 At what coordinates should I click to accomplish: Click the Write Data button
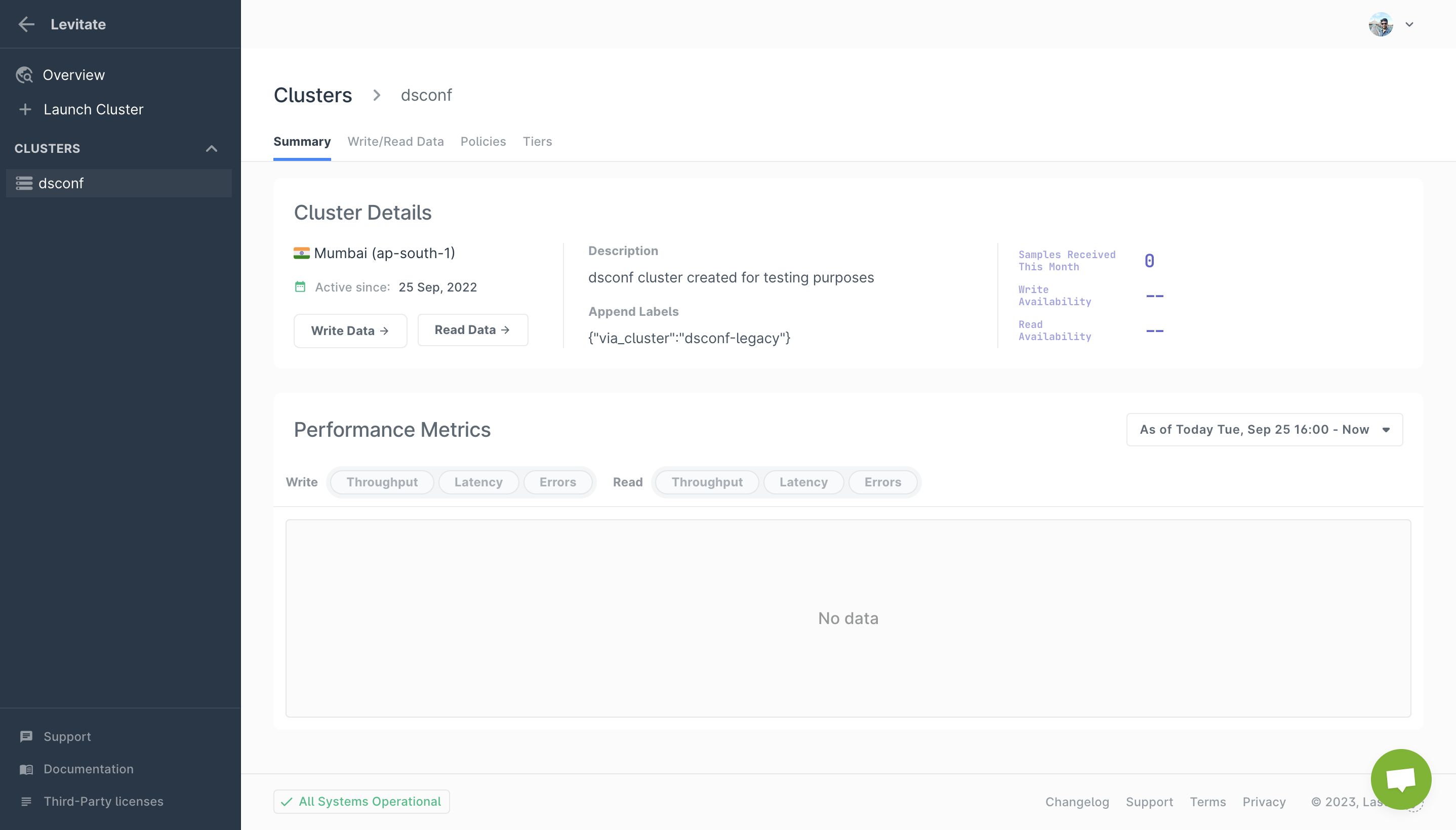(x=350, y=330)
